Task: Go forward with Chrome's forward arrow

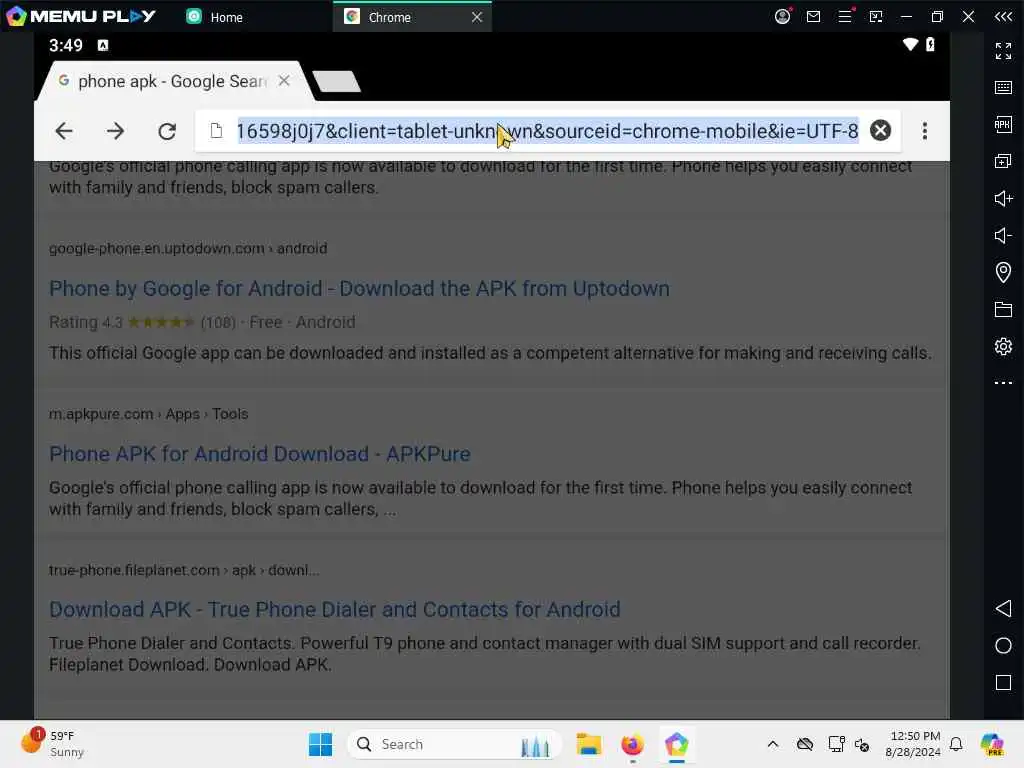Action: [x=116, y=131]
